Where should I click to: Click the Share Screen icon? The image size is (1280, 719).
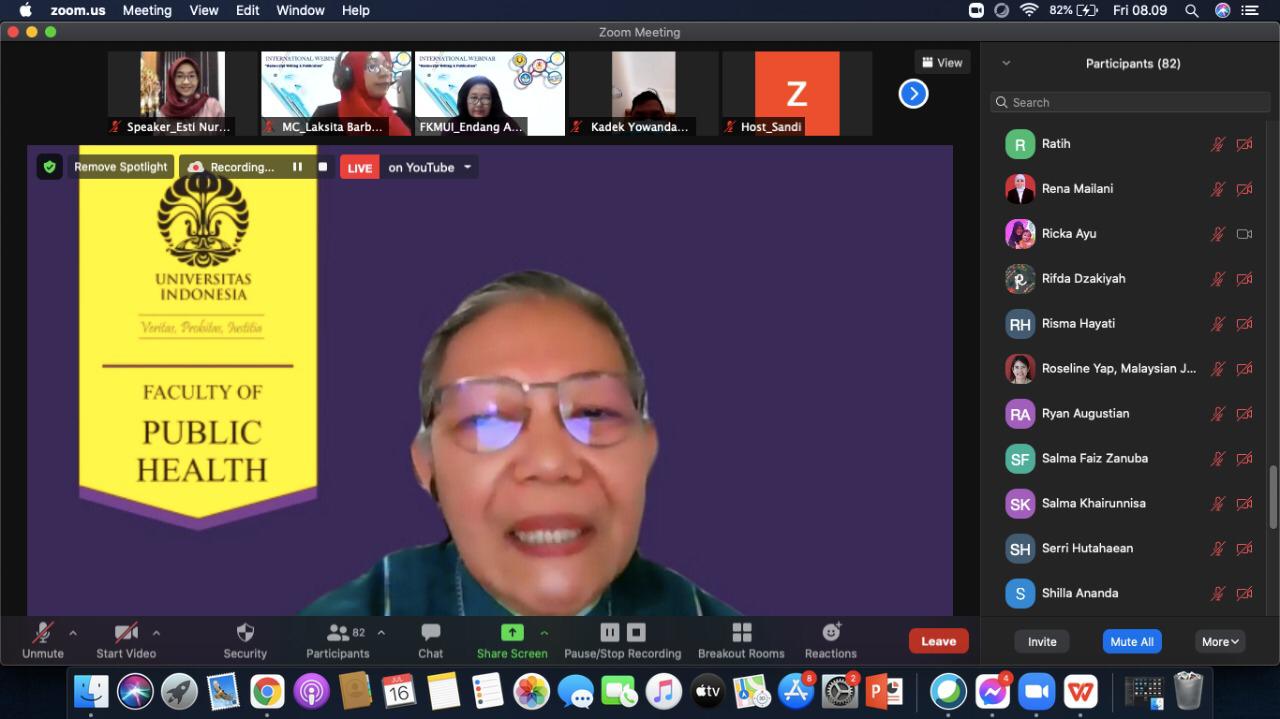[x=512, y=633]
